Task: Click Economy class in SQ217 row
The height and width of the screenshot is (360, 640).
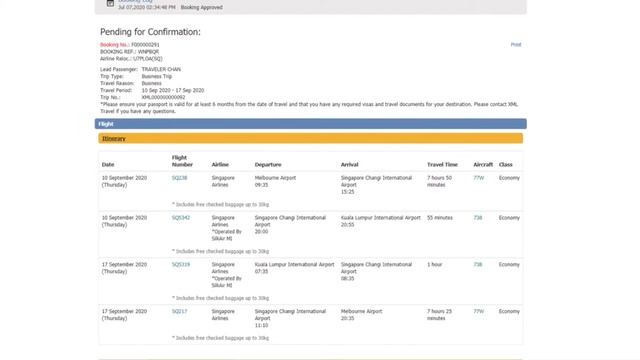Action: [x=509, y=311]
